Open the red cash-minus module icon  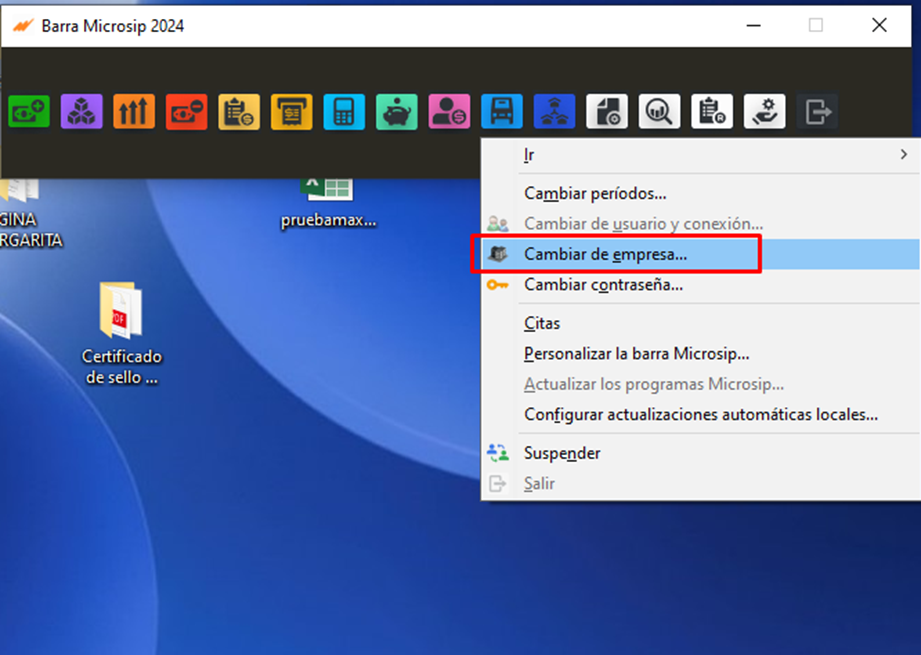[x=187, y=111]
